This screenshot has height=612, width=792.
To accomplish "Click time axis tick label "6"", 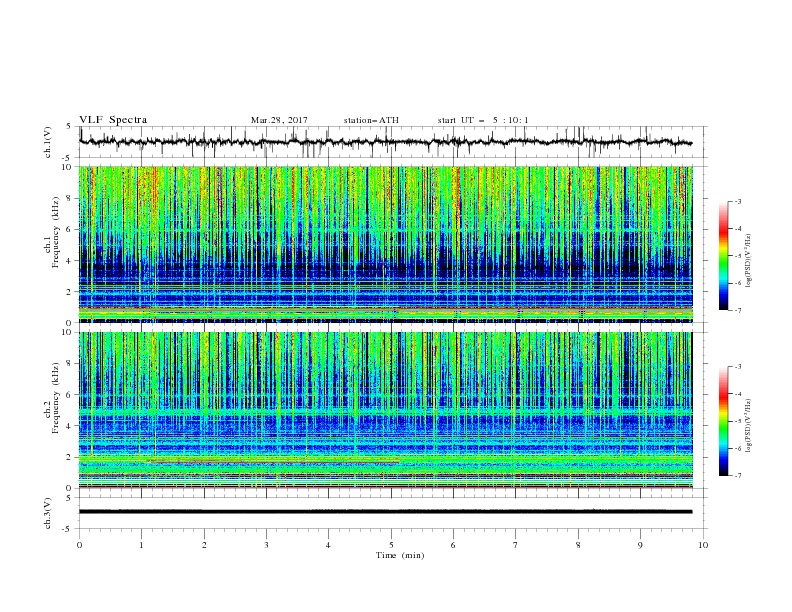I will coord(453,545).
